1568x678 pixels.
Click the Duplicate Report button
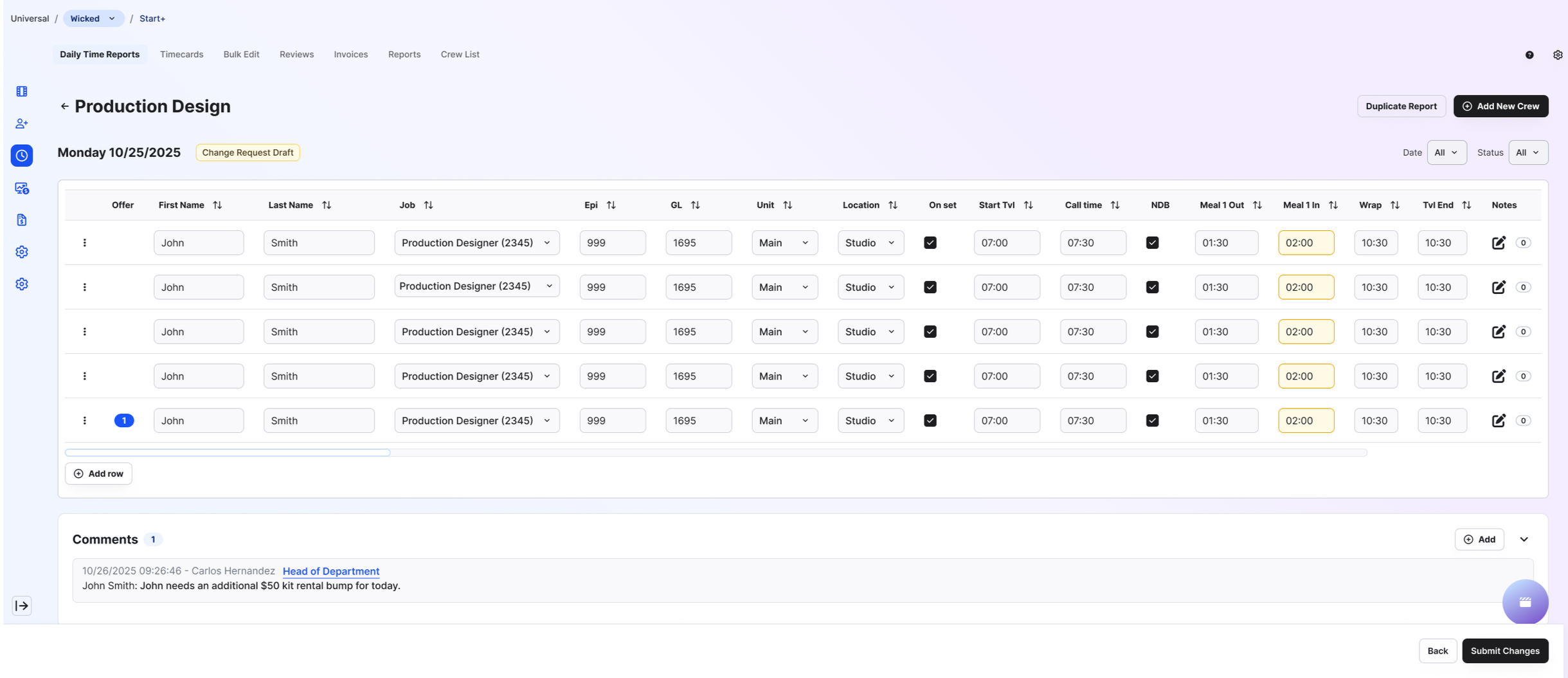click(1401, 105)
